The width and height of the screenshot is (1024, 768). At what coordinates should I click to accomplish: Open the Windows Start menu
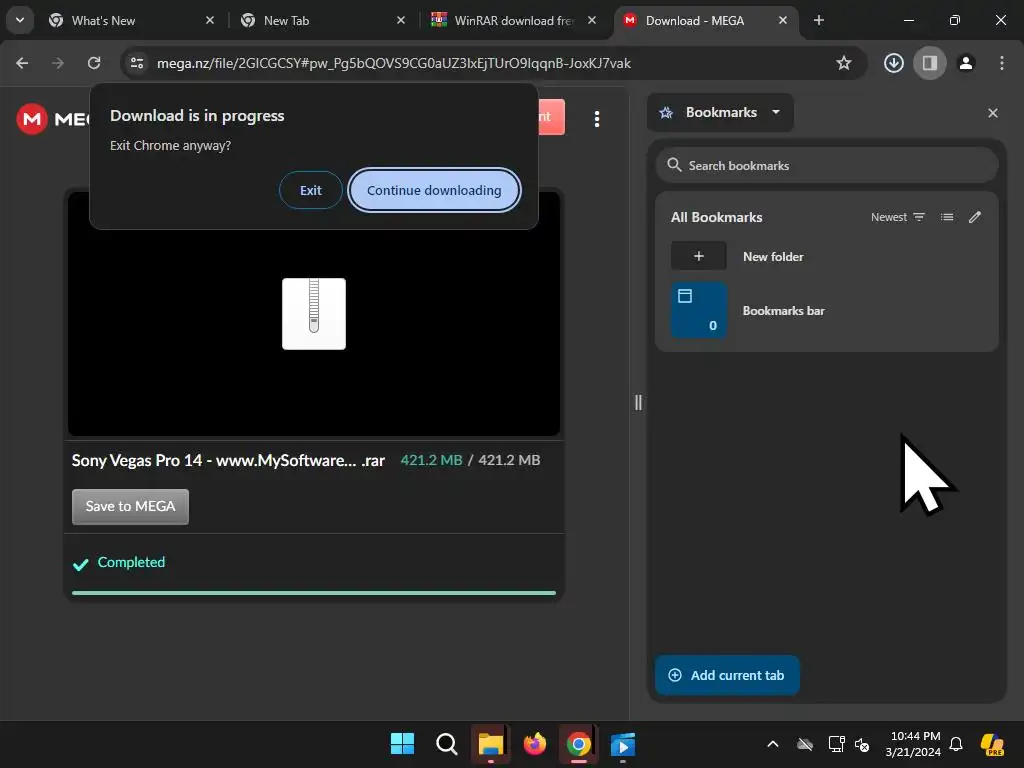pos(402,743)
